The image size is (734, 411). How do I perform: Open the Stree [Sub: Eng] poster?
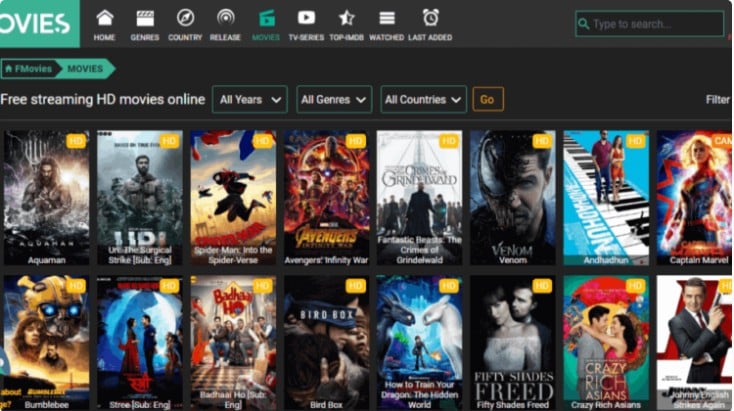tap(139, 343)
